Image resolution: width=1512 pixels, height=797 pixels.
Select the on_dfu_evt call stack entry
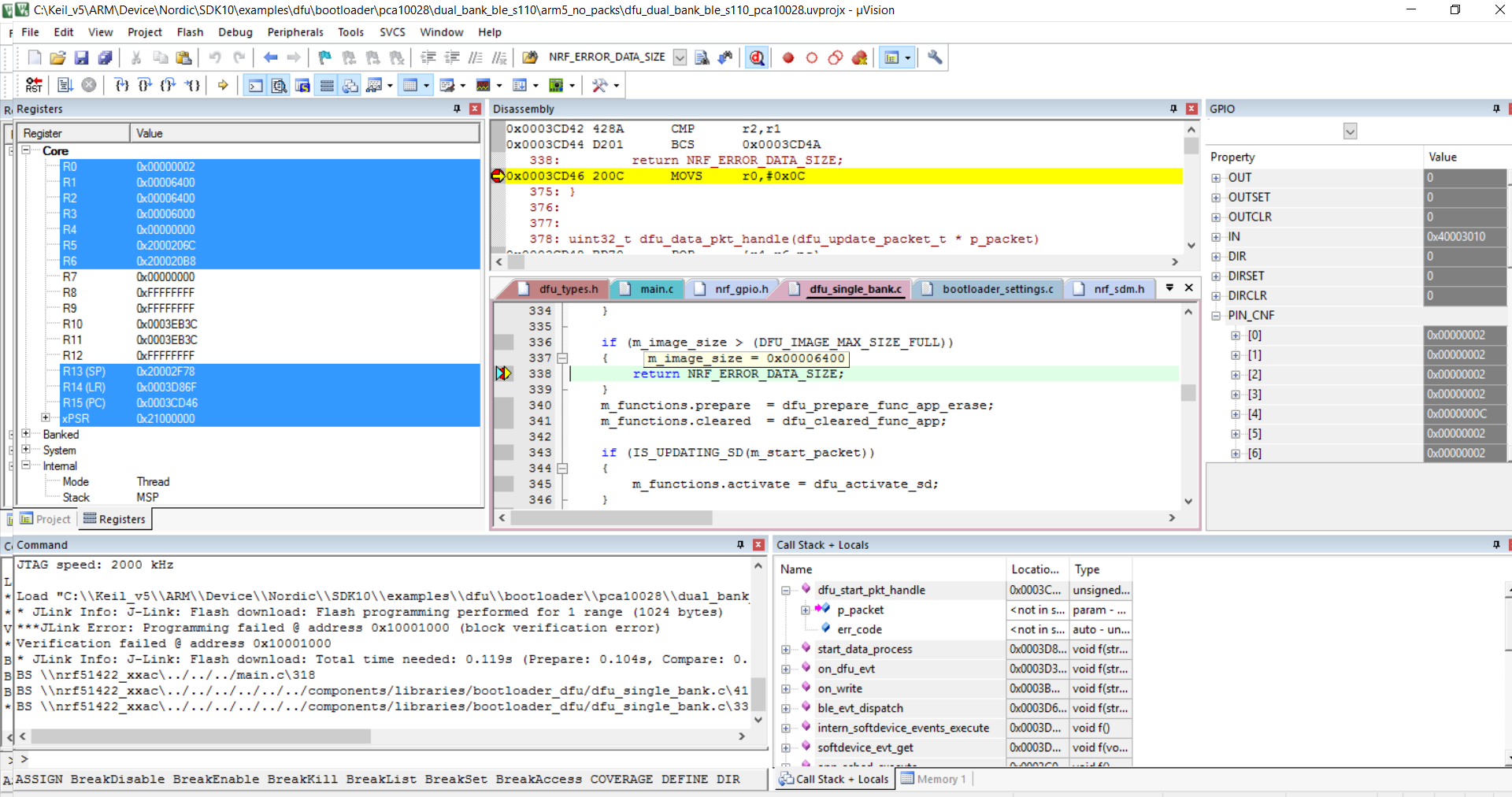846,669
